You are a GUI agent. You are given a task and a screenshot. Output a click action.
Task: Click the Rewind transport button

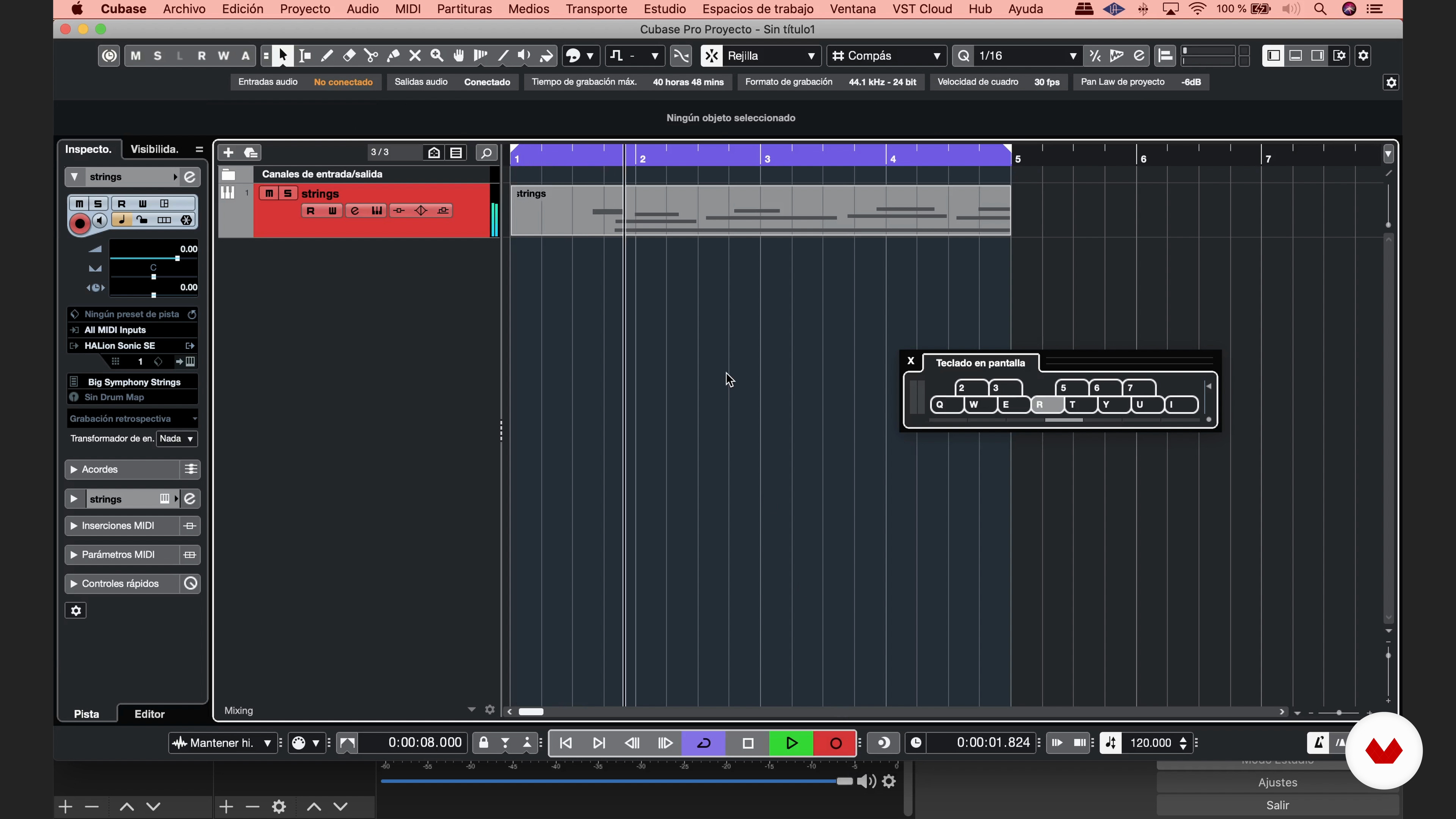[632, 743]
